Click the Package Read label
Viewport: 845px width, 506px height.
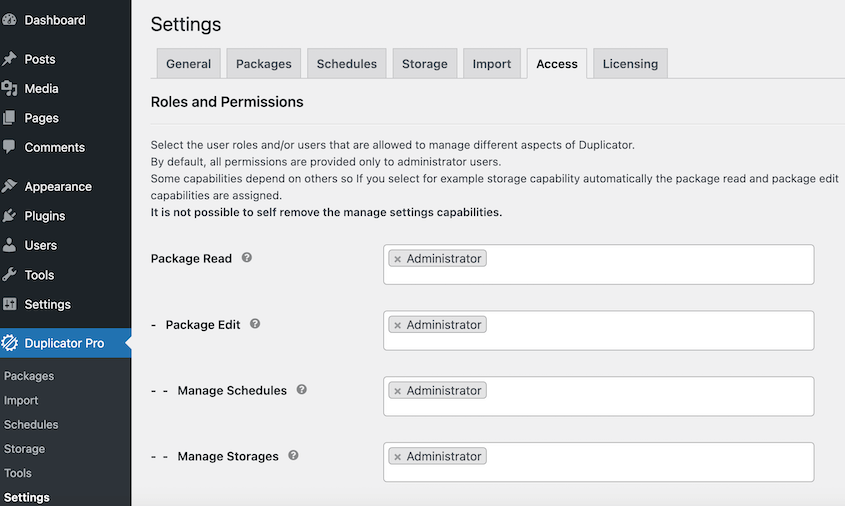pyautogui.click(x=191, y=259)
